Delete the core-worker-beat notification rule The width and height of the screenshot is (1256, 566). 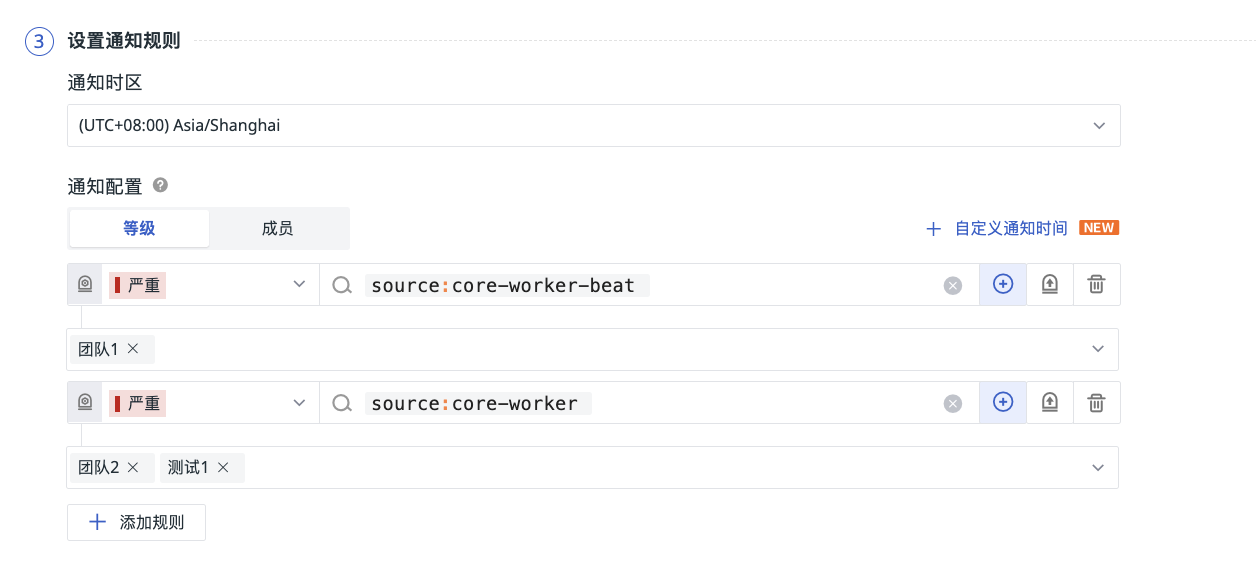[1097, 285]
